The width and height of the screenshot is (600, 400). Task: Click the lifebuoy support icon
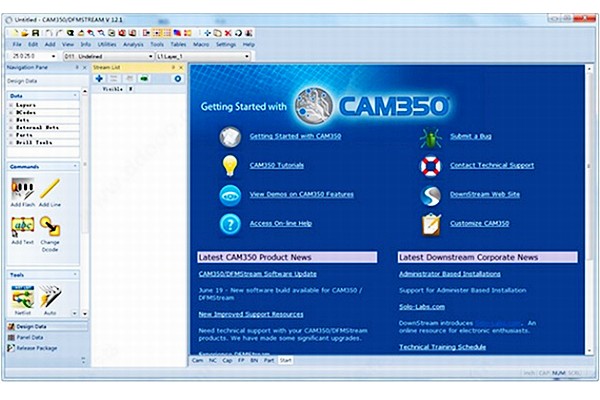430,167
